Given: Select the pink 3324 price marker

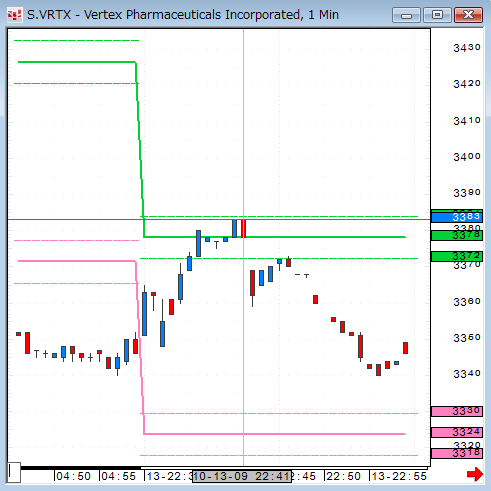Looking at the screenshot, I should (456, 432).
